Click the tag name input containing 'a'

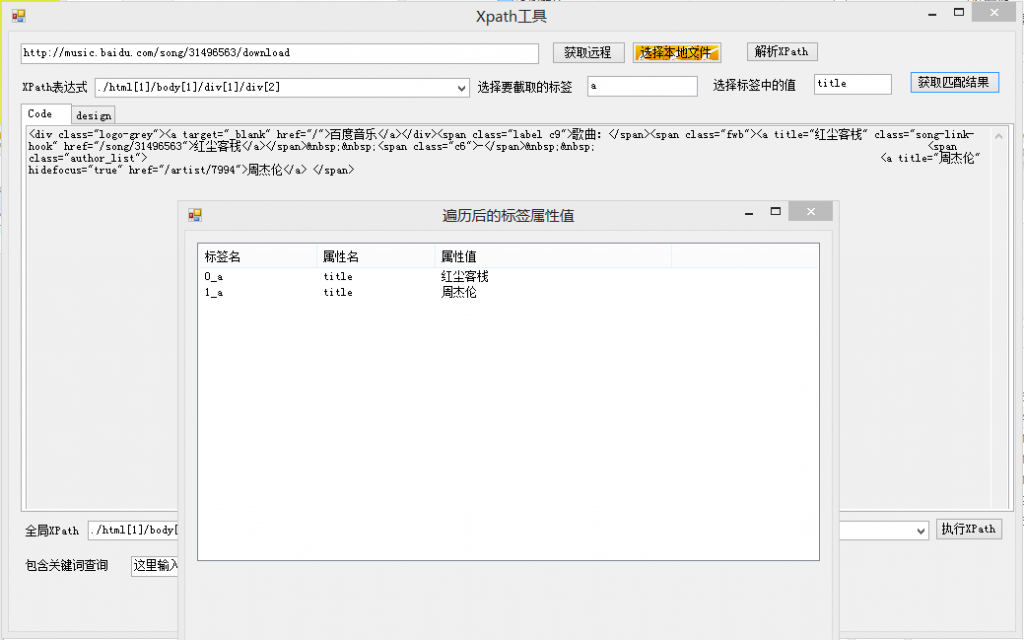642,86
